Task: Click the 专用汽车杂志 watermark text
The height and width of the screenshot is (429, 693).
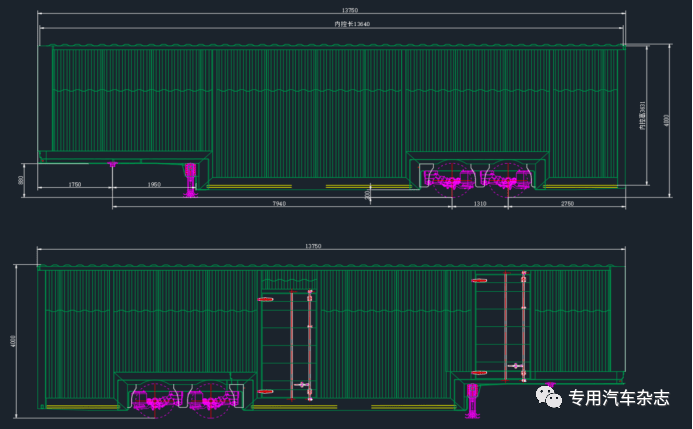Action: [619, 397]
